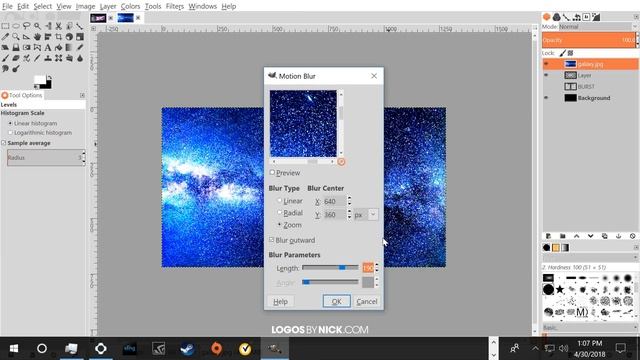The image size is (640, 360).
Task: Enable Blur outward checkbox
Action: pyautogui.click(x=271, y=240)
